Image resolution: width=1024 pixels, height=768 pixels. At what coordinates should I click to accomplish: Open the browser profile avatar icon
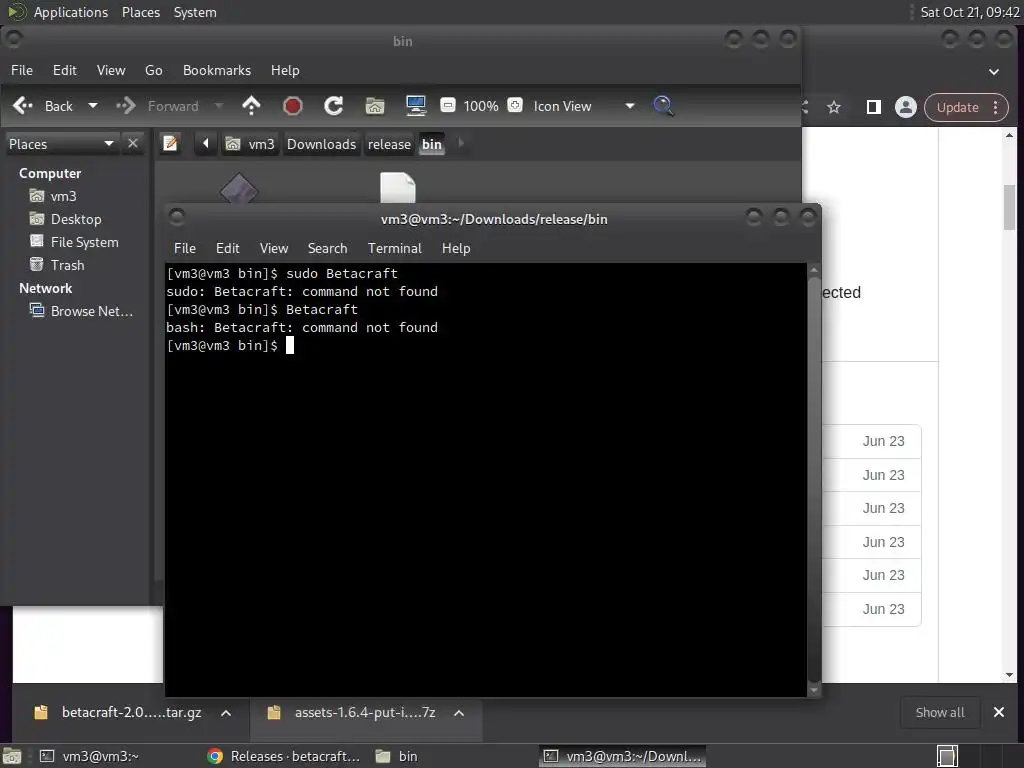pos(906,107)
